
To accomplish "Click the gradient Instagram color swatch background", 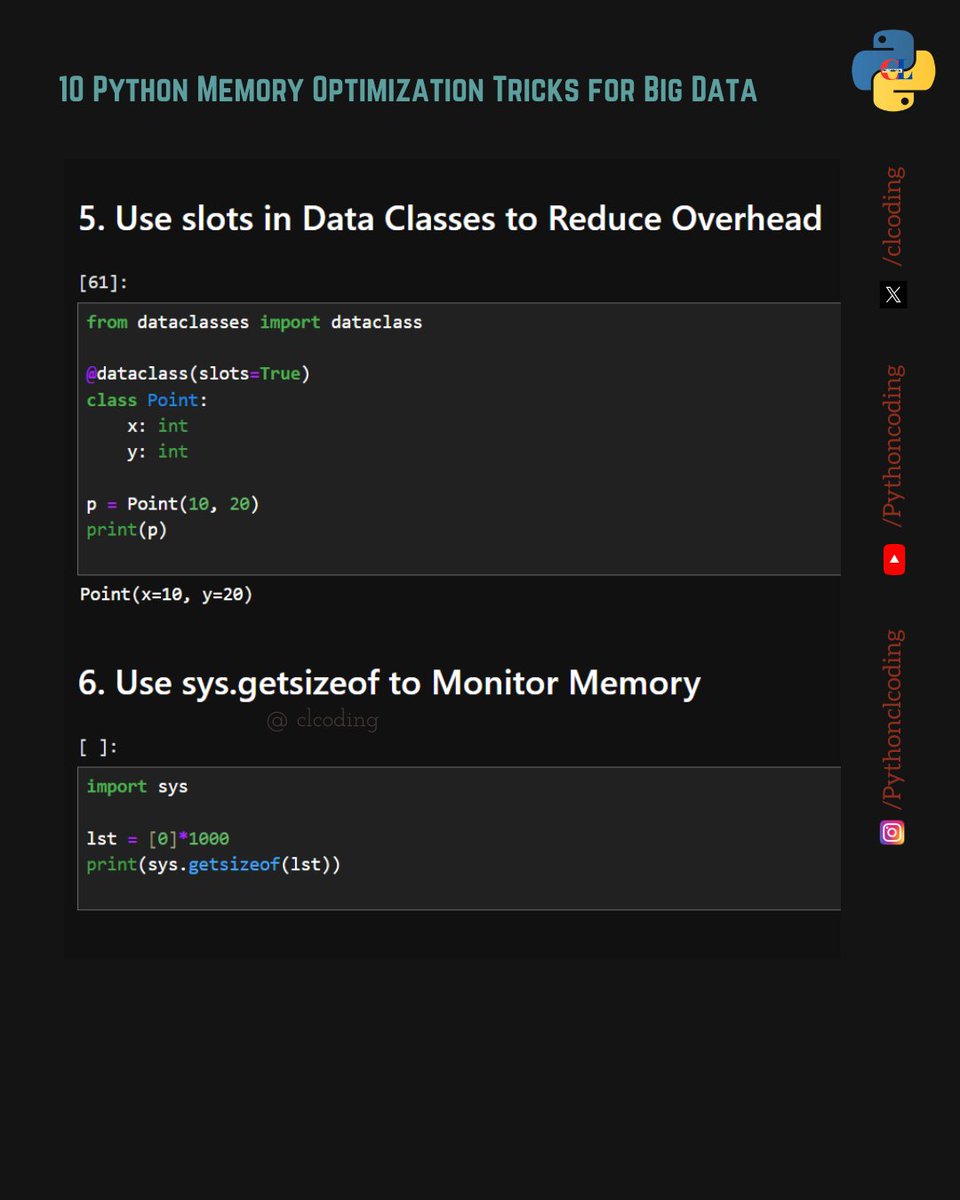I will (891, 831).
